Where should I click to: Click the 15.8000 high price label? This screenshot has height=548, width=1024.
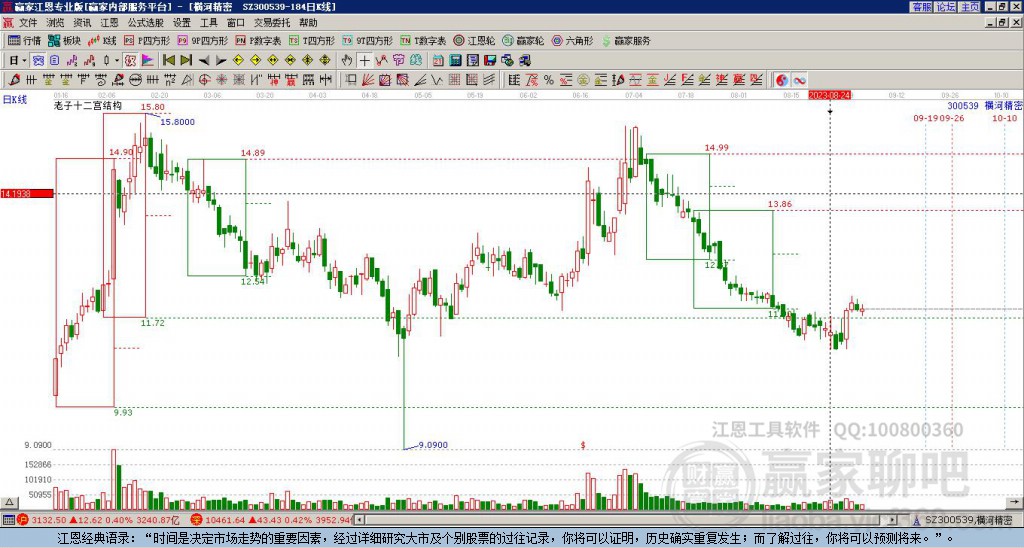point(178,122)
